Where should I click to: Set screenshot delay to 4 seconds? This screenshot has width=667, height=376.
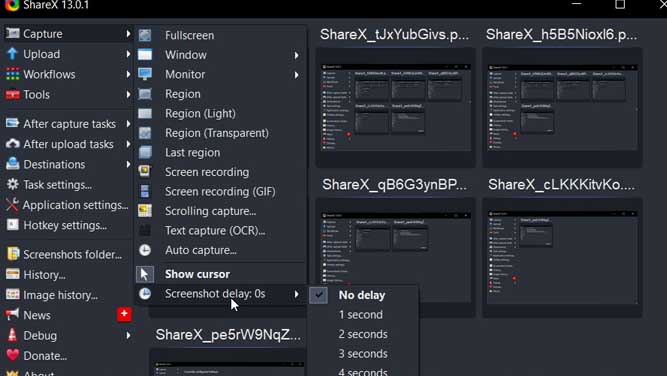[x=362, y=371]
